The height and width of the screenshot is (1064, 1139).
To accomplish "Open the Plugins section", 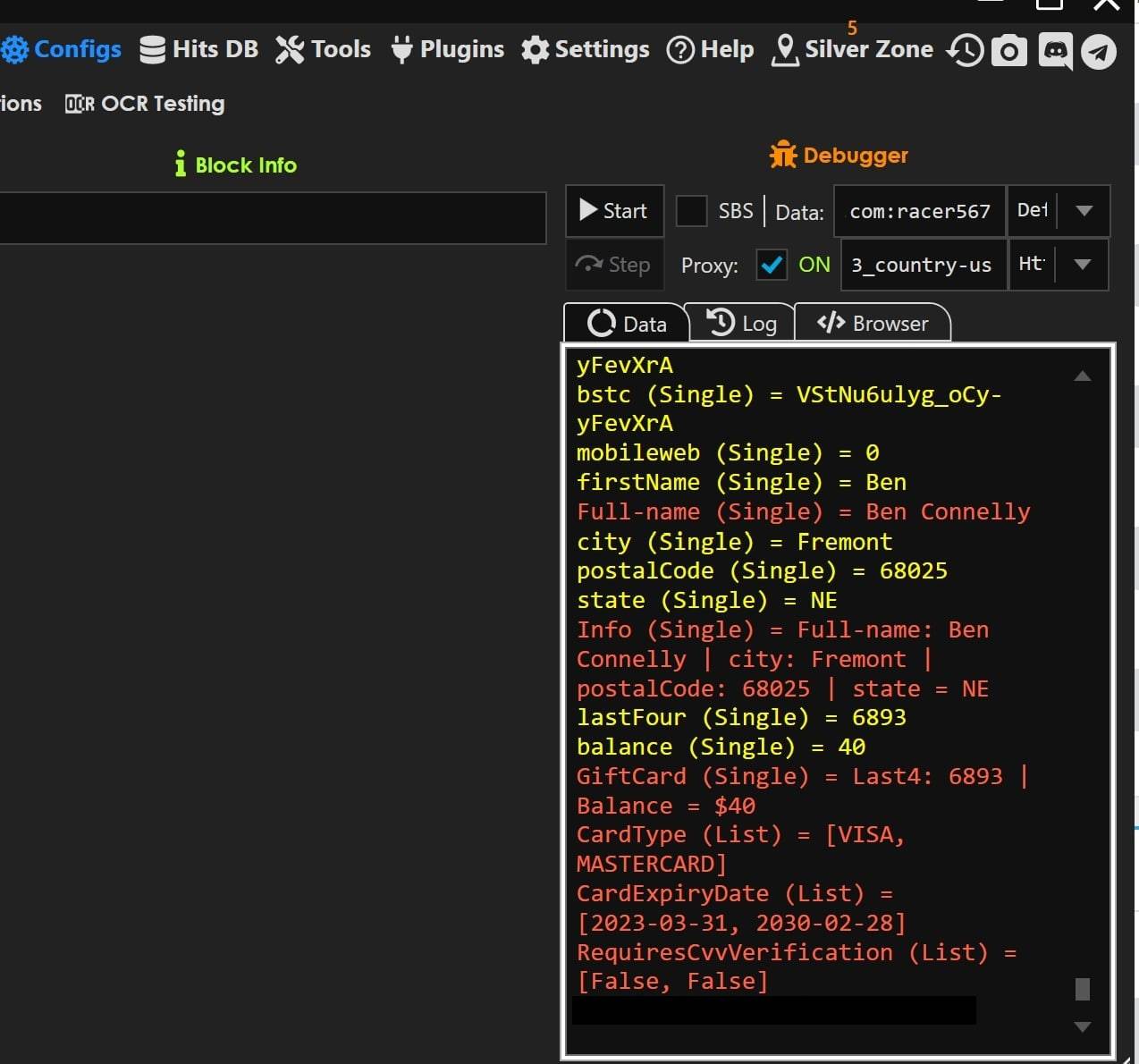I will pos(448,49).
